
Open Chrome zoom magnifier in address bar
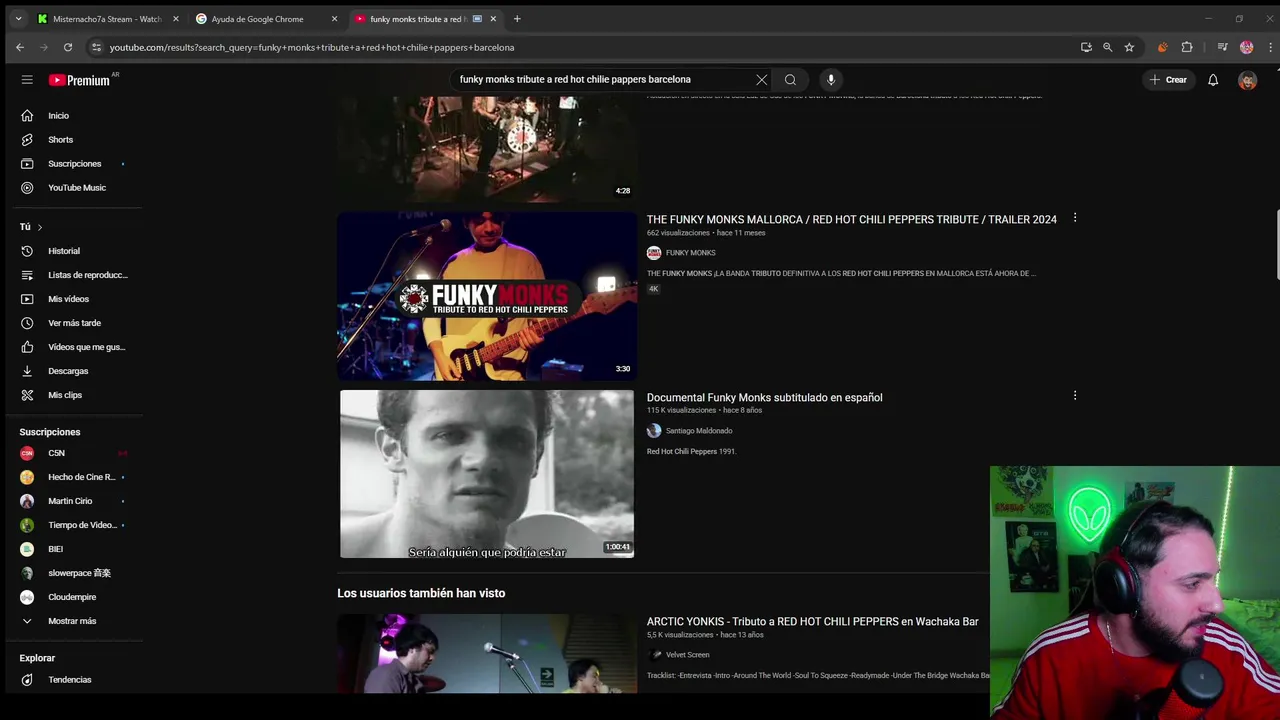point(1107,47)
